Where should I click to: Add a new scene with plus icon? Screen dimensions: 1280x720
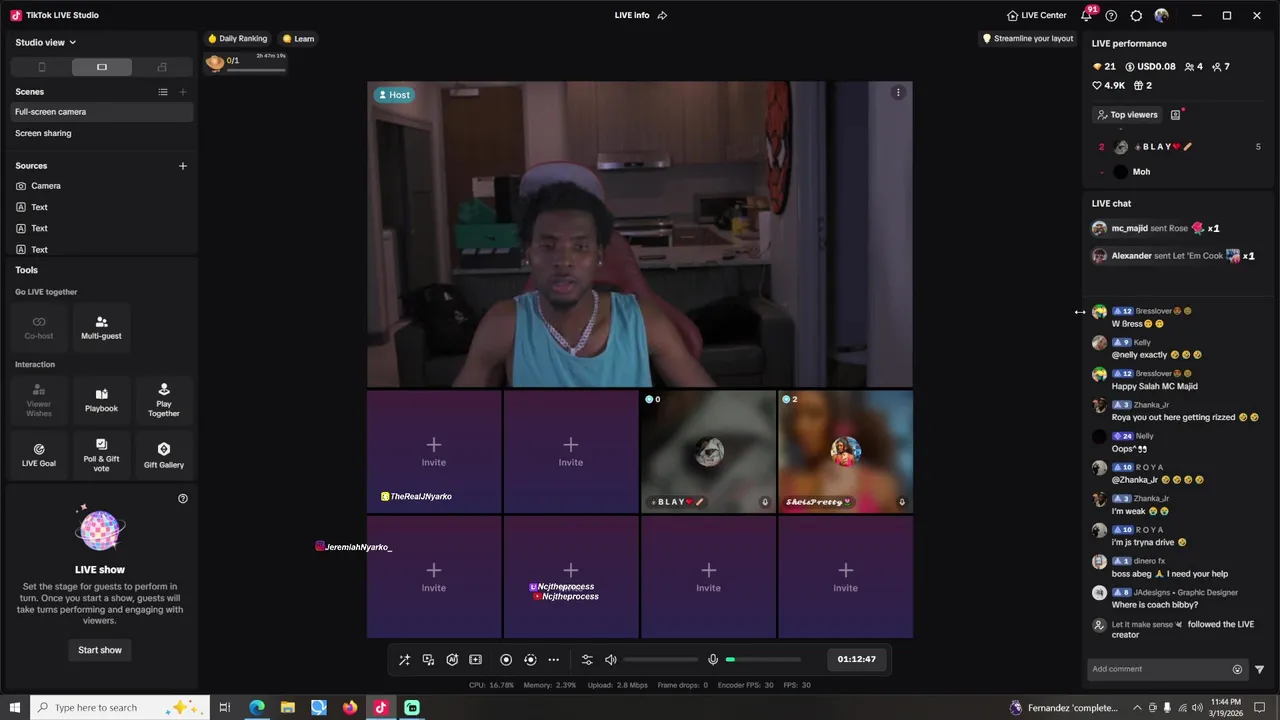[x=182, y=92]
